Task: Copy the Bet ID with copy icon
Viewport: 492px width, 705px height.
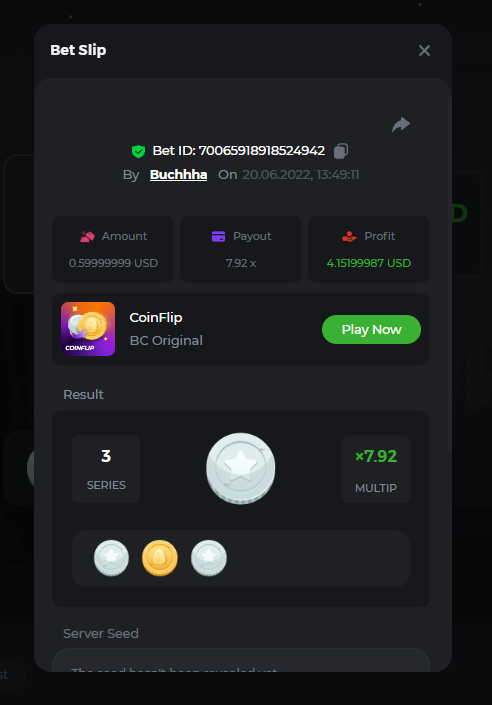Action: click(341, 151)
